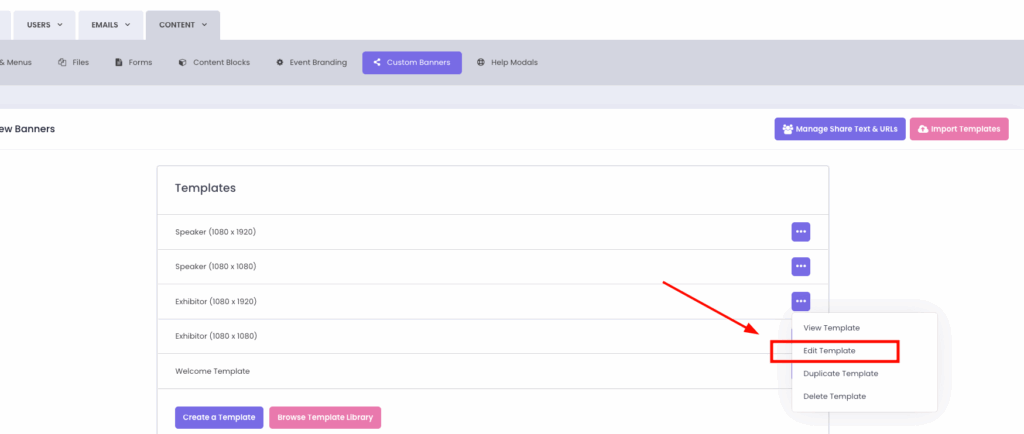The width and height of the screenshot is (1024, 434).
Task: Open three-dot menu for Speaker (1080 x 1920)
Action: coord(800,232)
